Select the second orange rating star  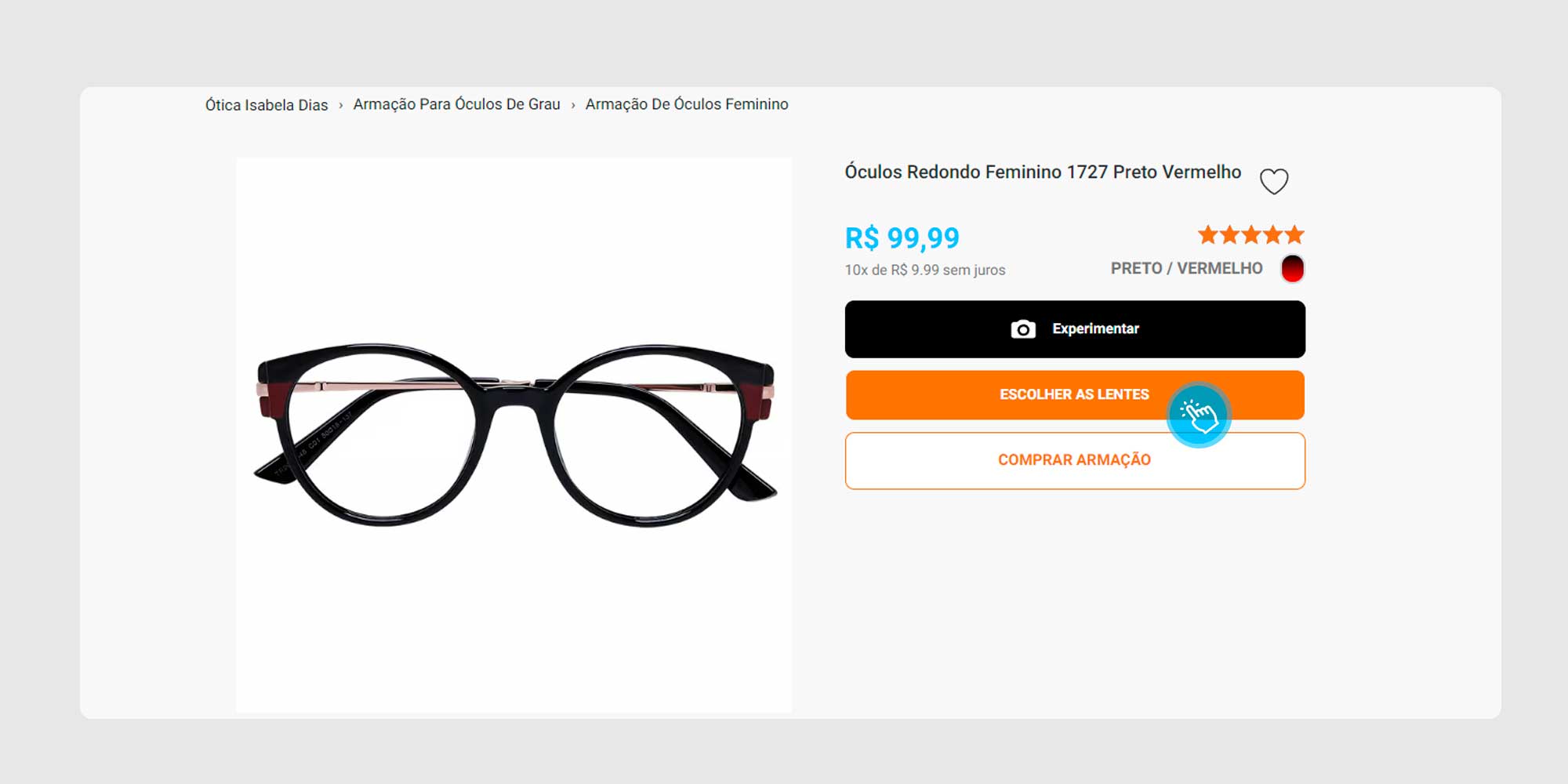point(1229,234)
